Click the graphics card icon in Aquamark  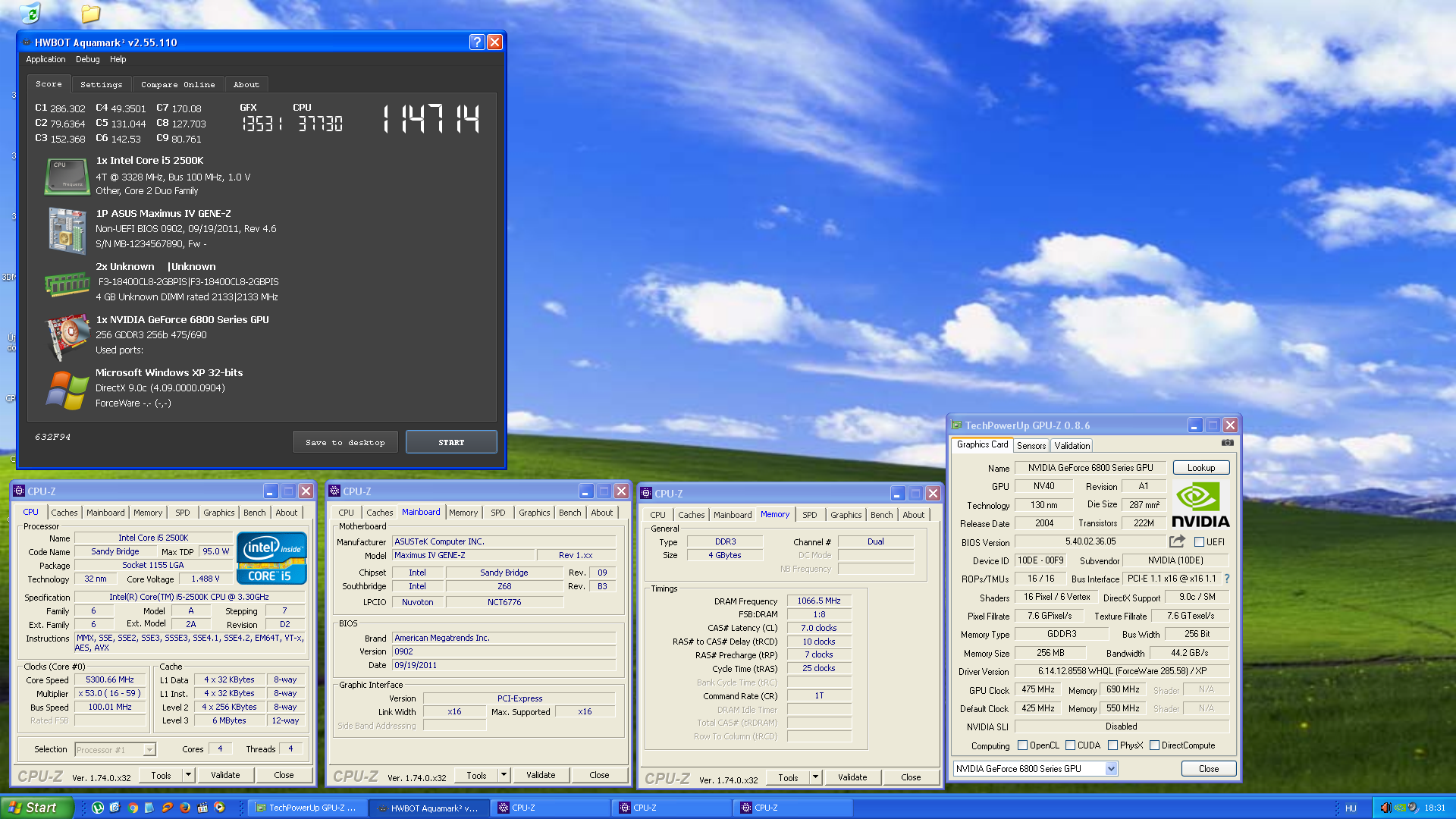pos(67,337)
